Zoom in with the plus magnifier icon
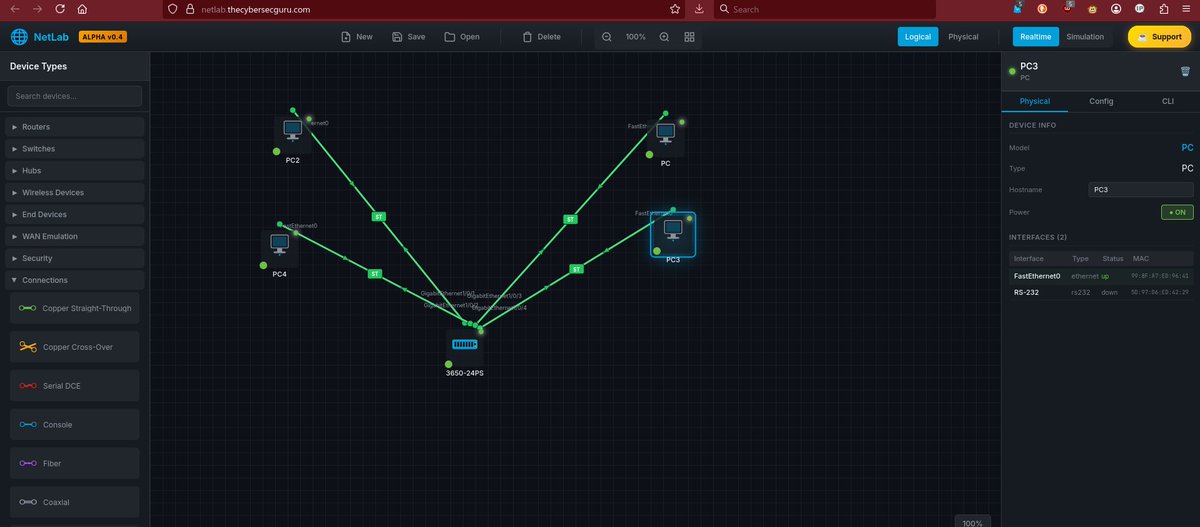This screenshot has height=527, width=1200. point(664,37)
